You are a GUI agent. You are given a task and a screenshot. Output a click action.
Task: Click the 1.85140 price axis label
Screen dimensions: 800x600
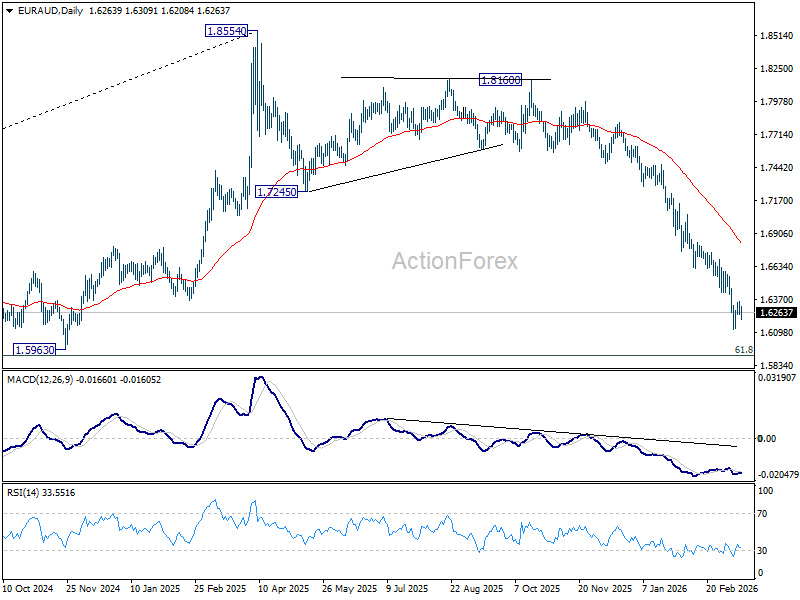[777, 36]
